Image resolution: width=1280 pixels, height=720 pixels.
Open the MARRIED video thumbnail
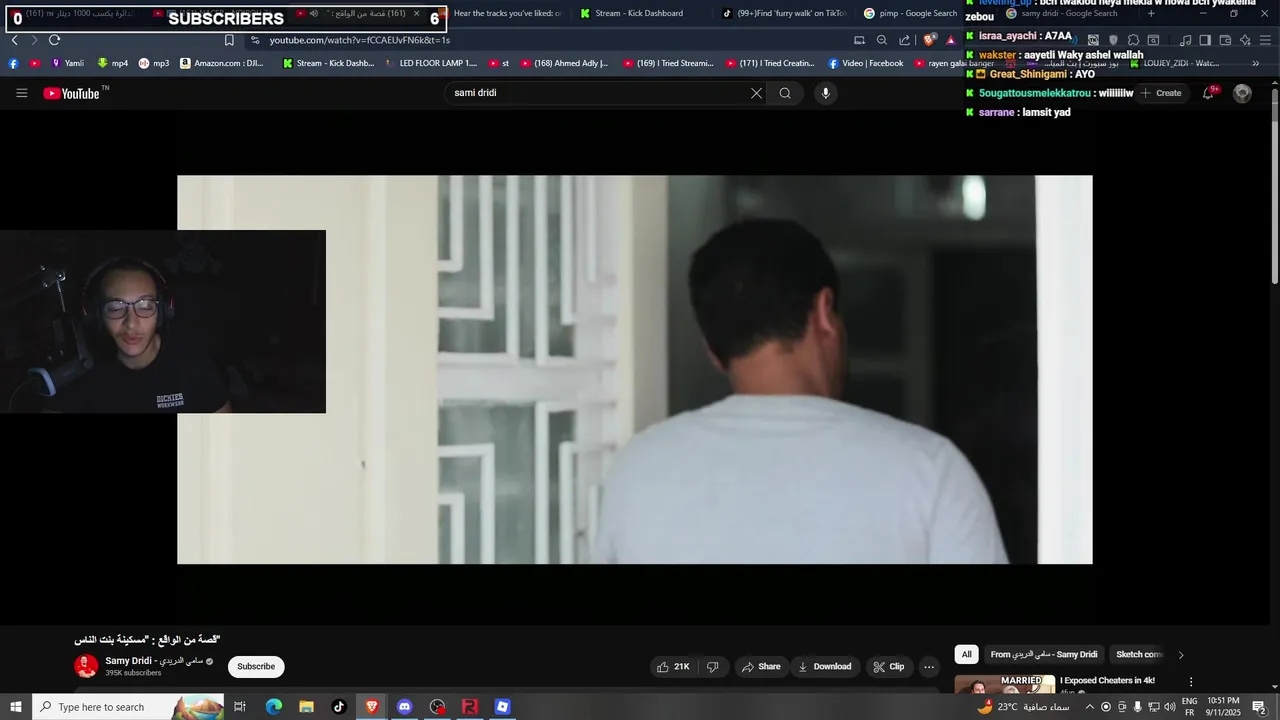[1004, 684]
